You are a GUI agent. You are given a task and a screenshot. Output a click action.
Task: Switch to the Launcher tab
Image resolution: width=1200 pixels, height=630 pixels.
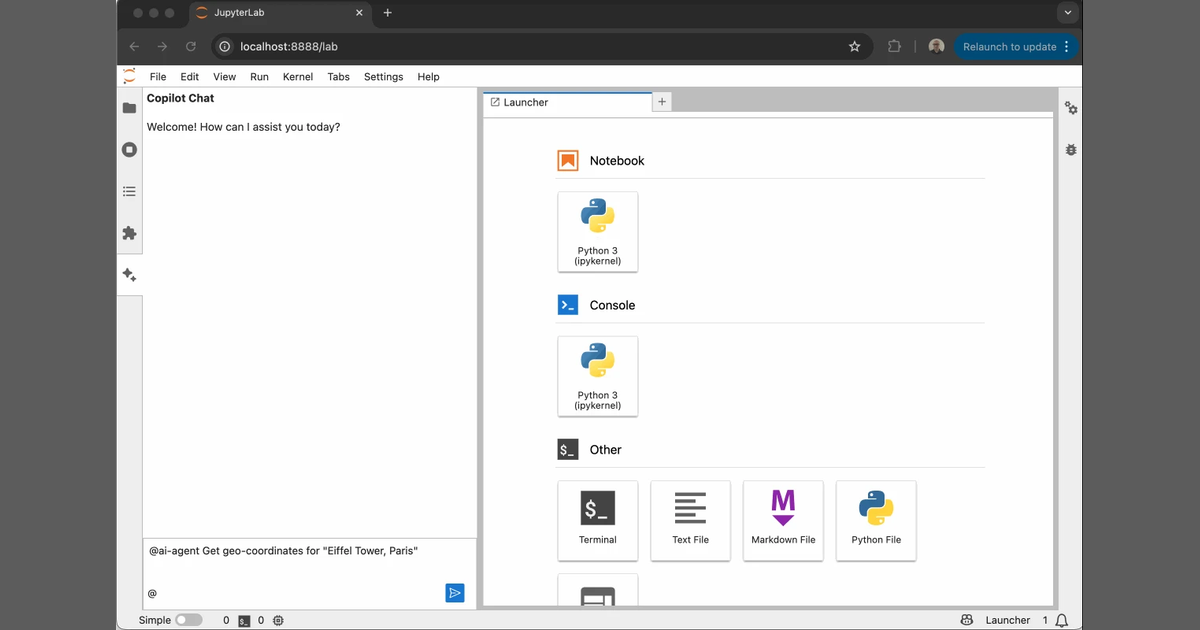click(x=567, y=102)
